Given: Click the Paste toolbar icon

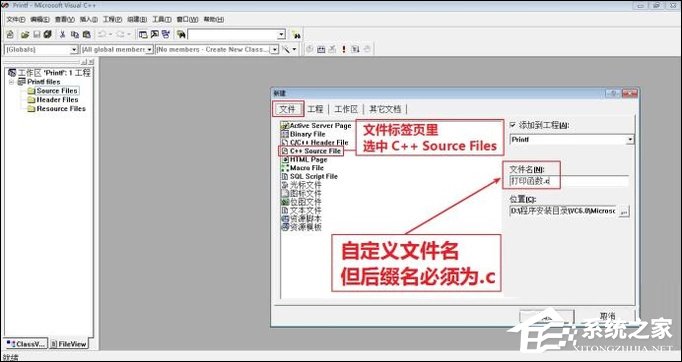Looking at the screenshot, I should (x=87, y=34).
